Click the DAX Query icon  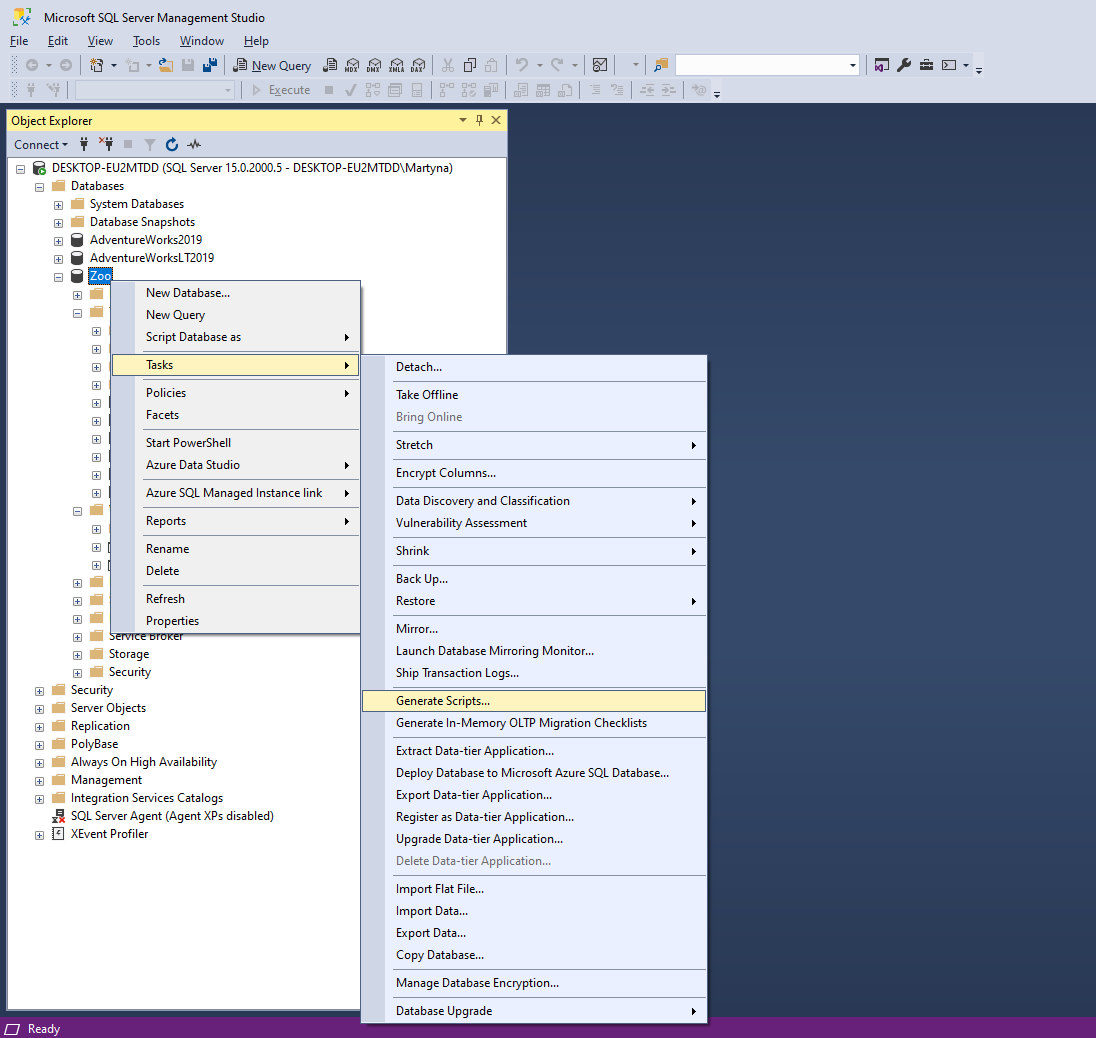point(418,65)
